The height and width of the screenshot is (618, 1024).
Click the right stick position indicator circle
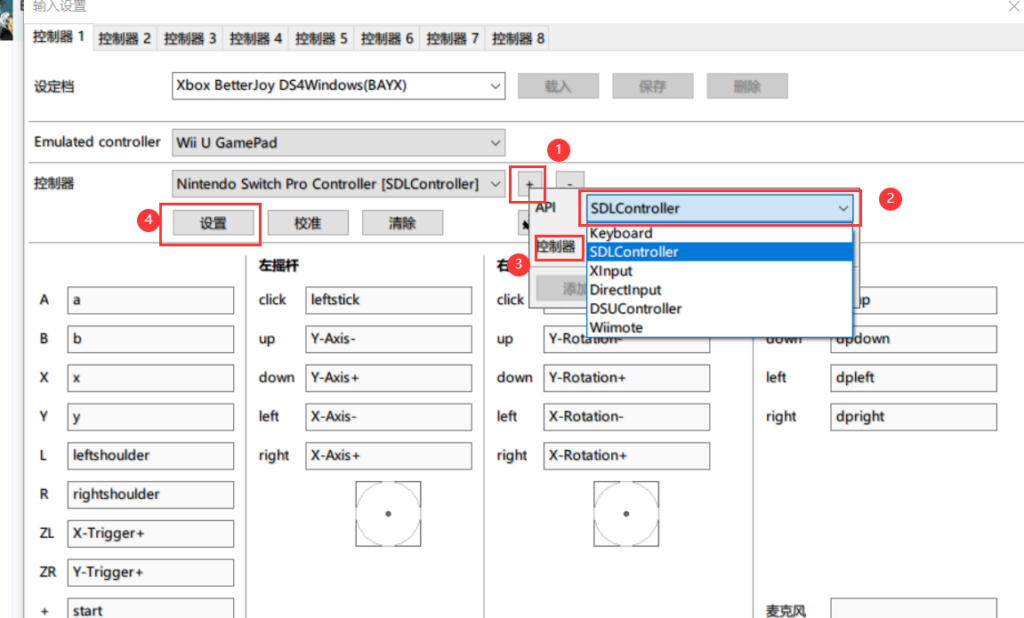pyautogui.click(x=626, y=512)
